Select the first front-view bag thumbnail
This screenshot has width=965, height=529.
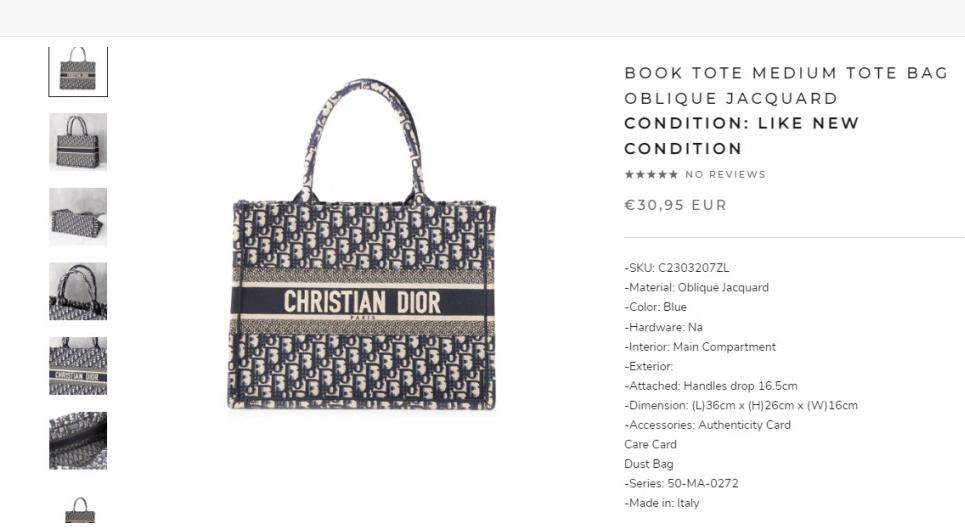coord(78,71)
